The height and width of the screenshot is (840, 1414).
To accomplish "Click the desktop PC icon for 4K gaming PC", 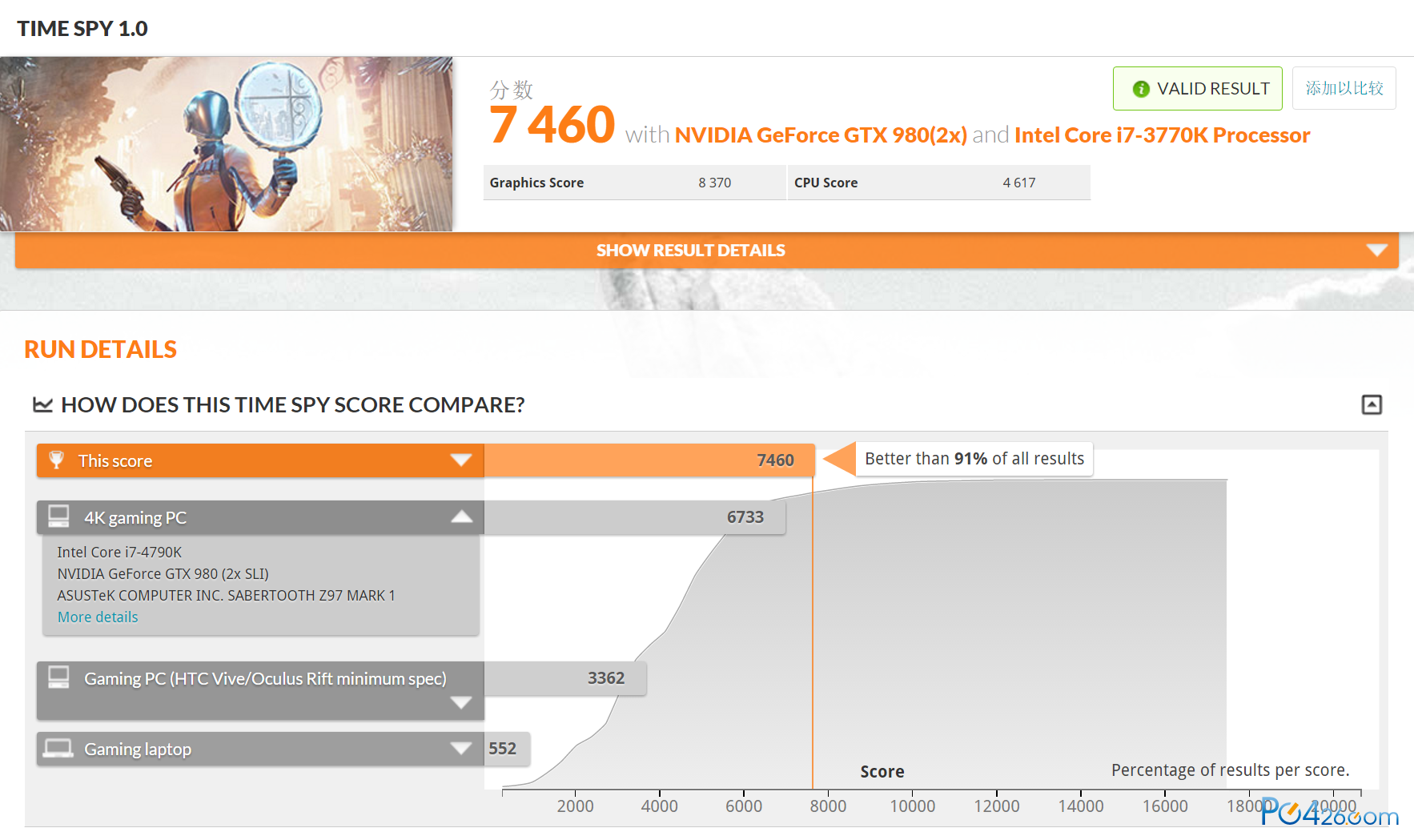I will click(58, 516).
